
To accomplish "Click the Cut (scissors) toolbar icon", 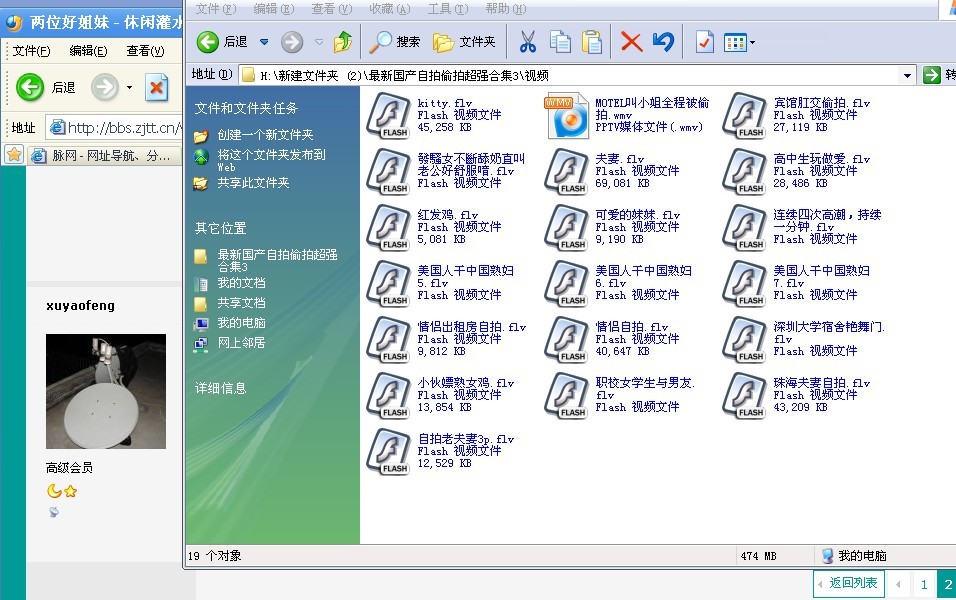I will [527, 42].
